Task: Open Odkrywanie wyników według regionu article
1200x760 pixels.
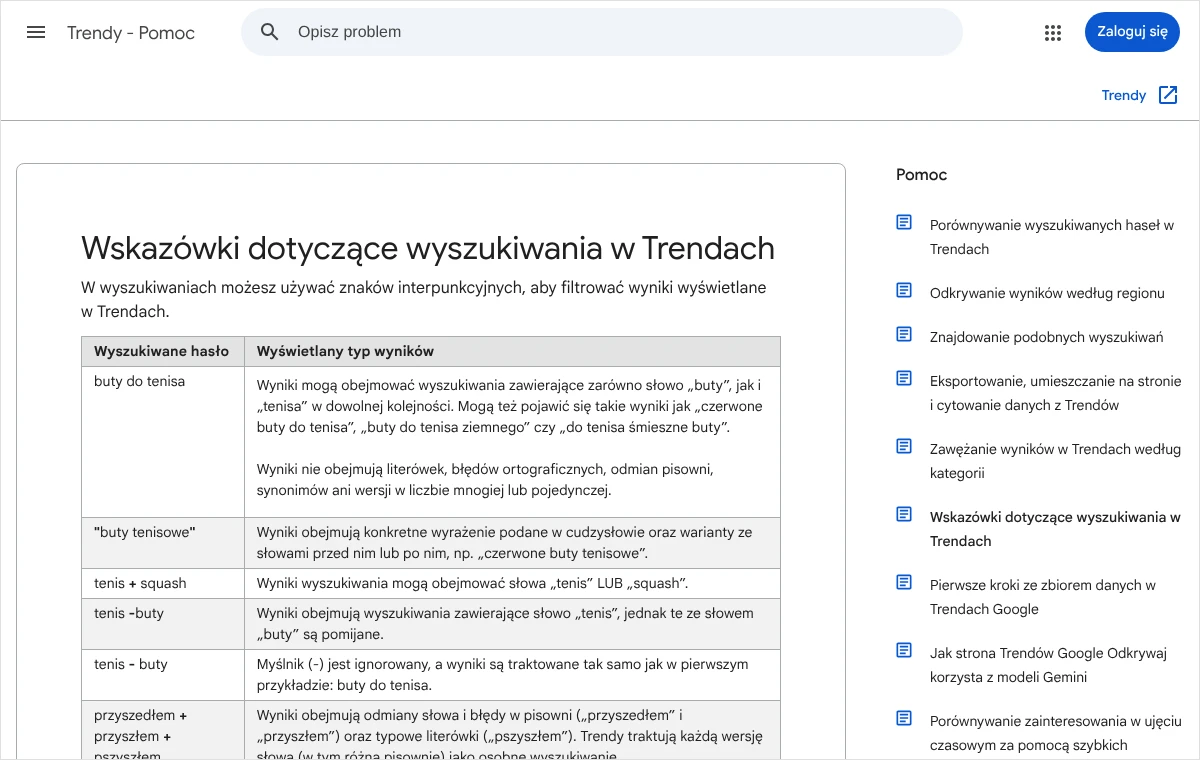Action: [x=1047, y=293]
